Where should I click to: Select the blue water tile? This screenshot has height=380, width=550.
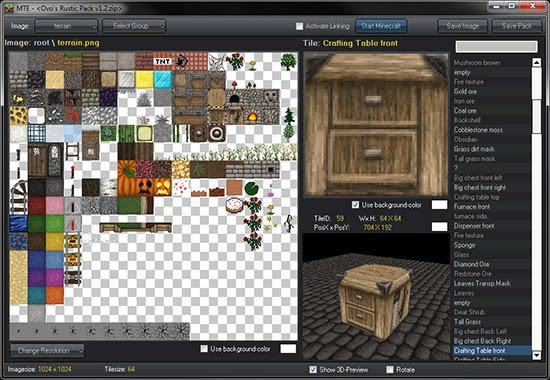[x=19, y=224]
